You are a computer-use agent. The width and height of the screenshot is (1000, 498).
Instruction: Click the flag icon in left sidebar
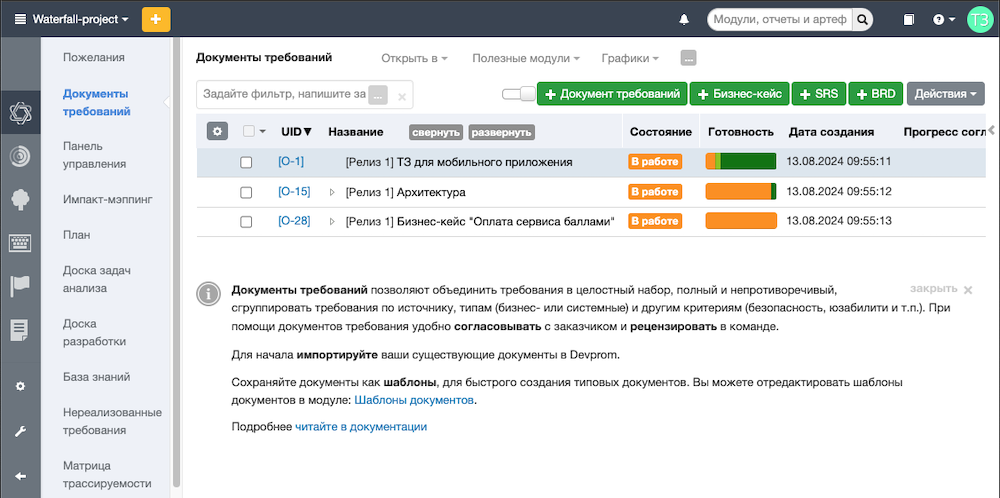(19, 287)
